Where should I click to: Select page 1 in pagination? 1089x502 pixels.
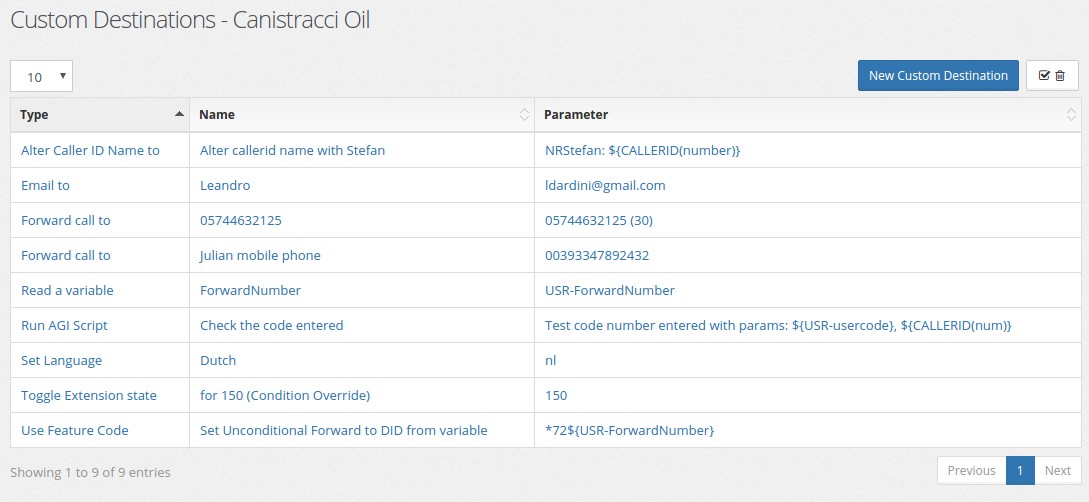(x=1020, y=470)
